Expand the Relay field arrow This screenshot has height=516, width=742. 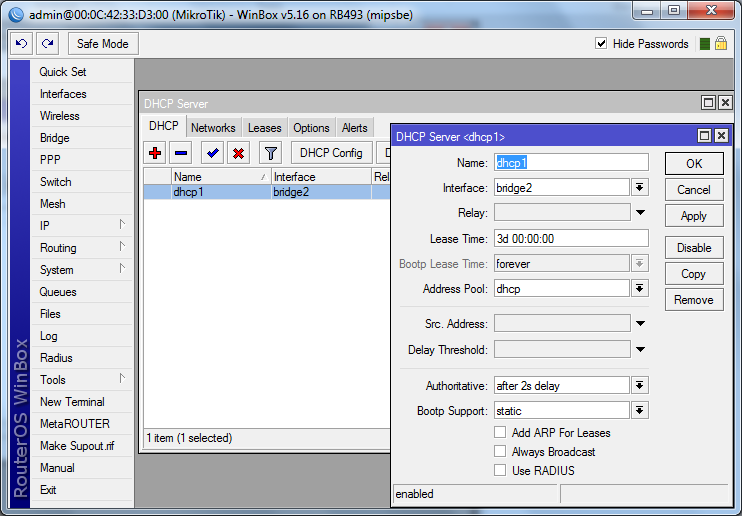(640, 213)
